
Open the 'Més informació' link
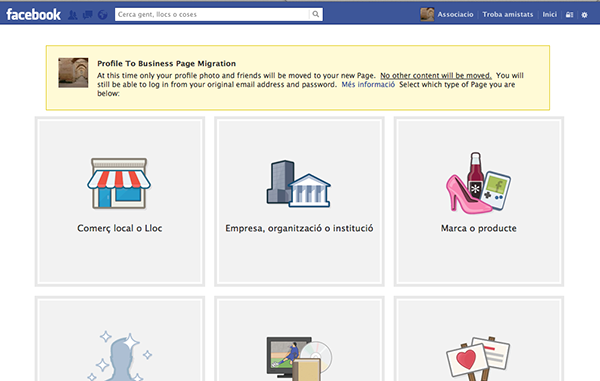point(368,84)
